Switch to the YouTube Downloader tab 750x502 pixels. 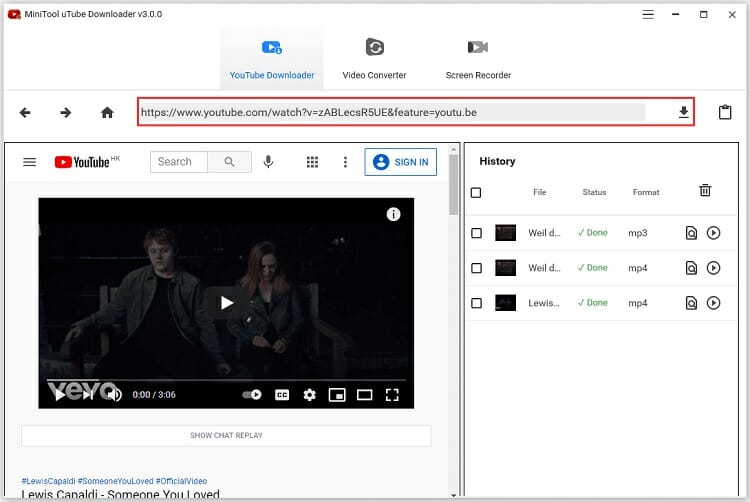[x=272, y=58]
